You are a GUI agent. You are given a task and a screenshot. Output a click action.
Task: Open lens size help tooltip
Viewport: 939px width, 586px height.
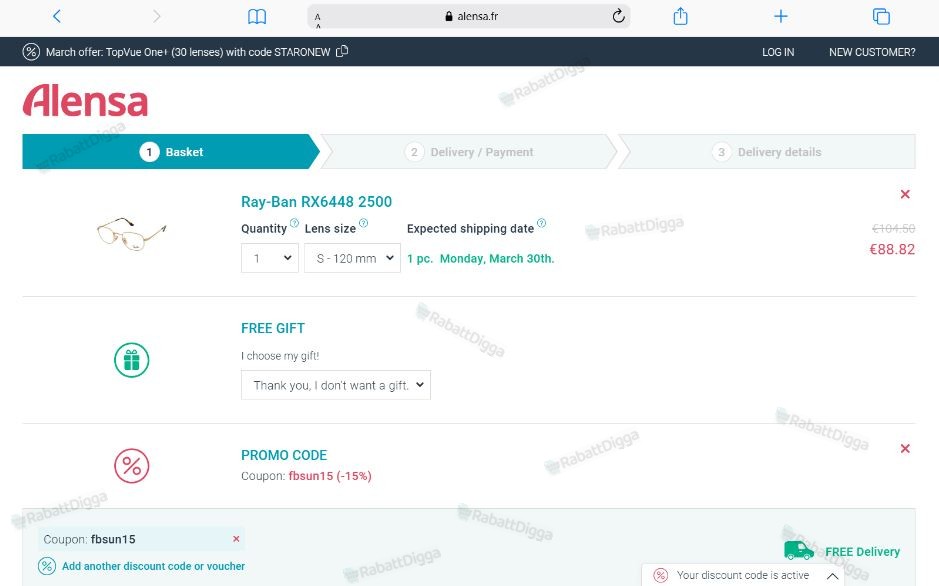[363, 223]
